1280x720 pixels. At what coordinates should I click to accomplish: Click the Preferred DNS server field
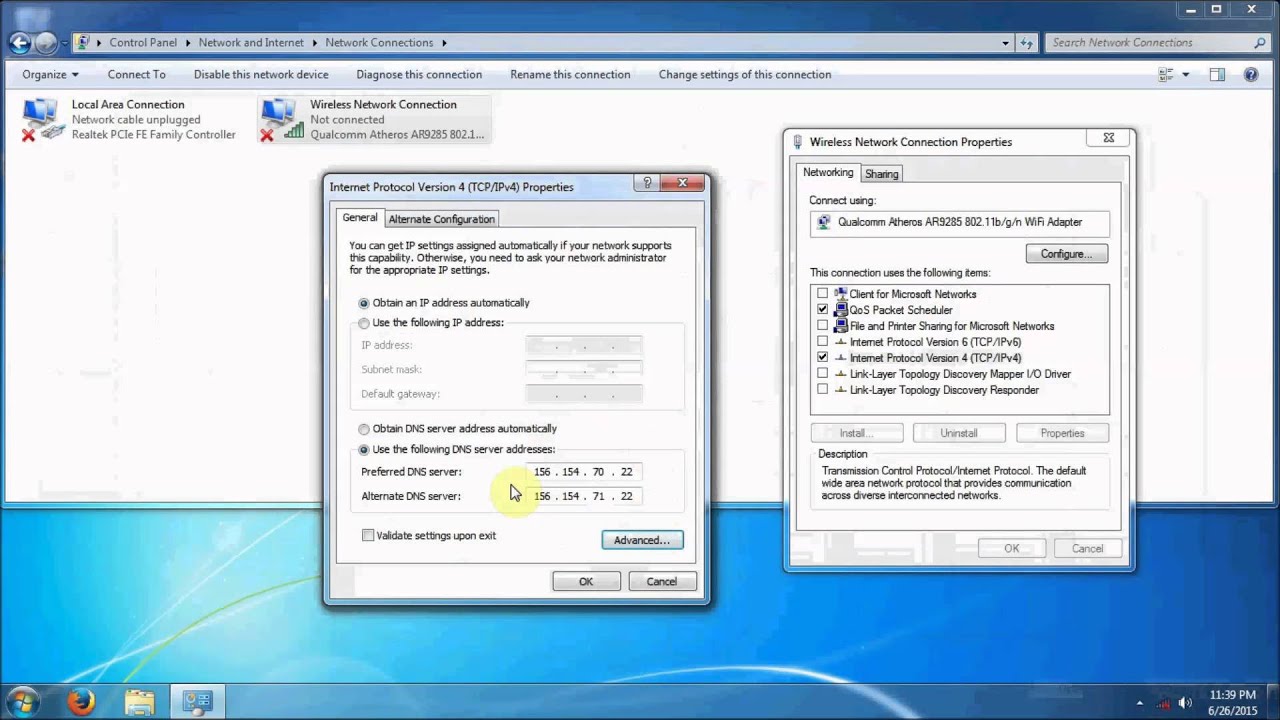(x=584, y=472)
